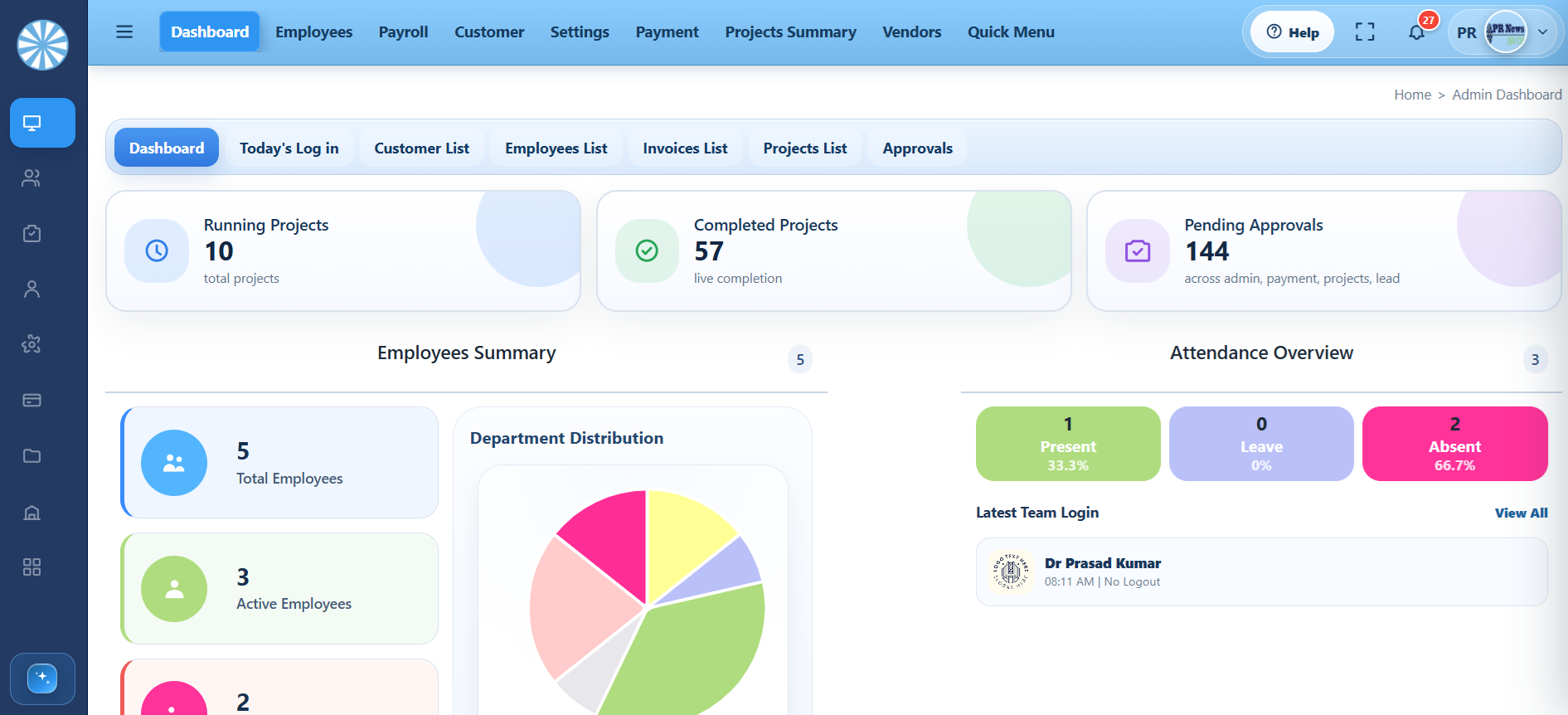Open the folder icon in the sidebar
The height and width of the screenshot is (715, 1568).
32,456
